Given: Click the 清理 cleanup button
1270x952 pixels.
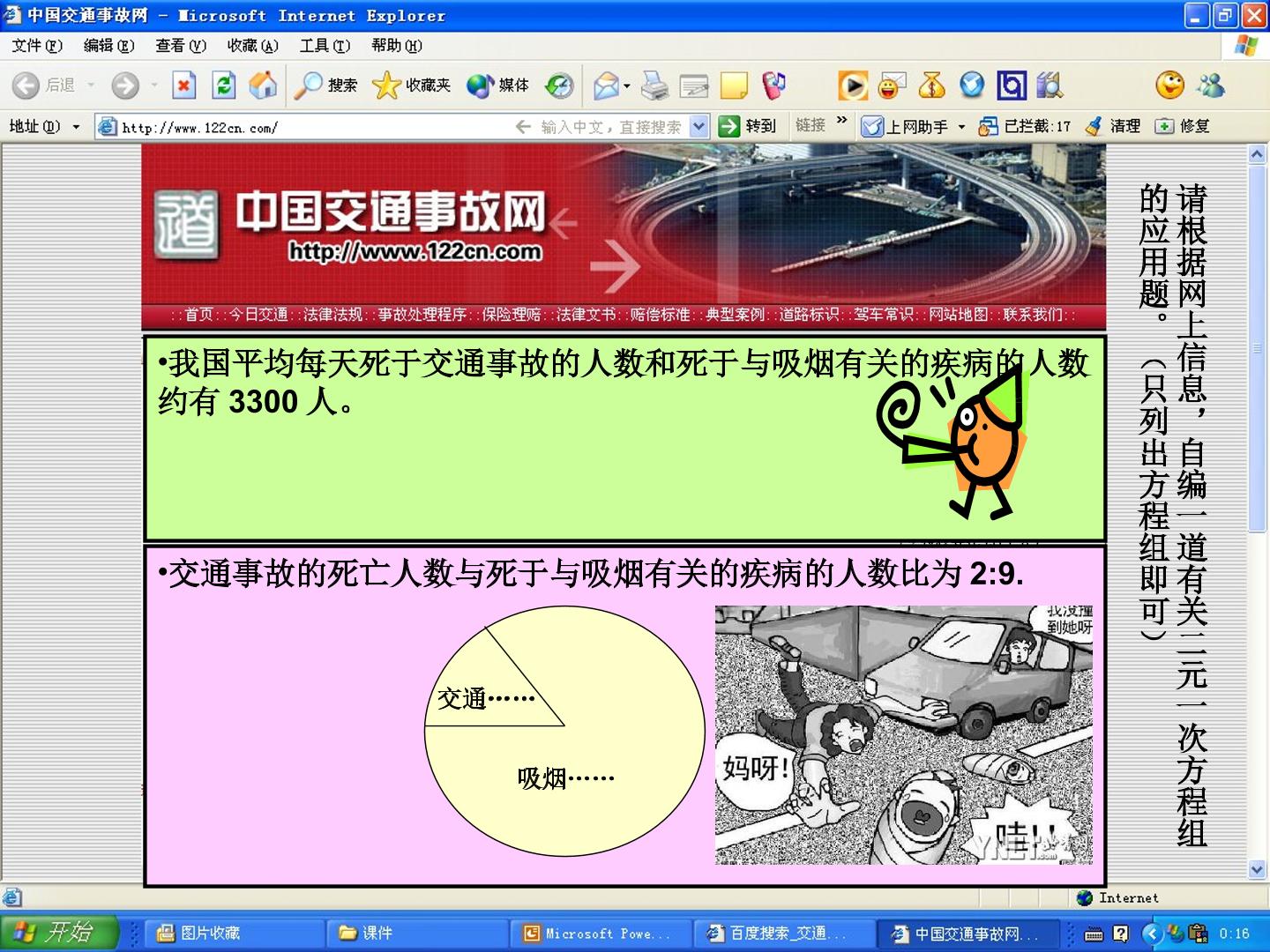Looking at the screenshot, I should coord(1113,127).
